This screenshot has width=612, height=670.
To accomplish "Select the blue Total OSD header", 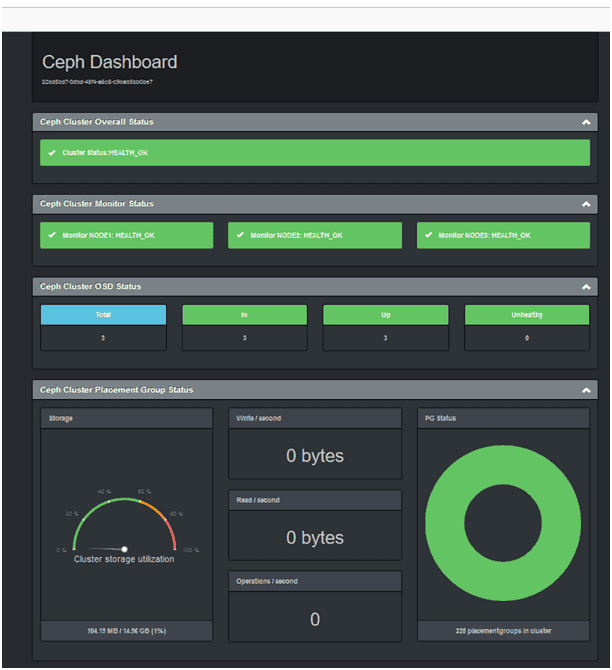I will click(x=103, y=315).
